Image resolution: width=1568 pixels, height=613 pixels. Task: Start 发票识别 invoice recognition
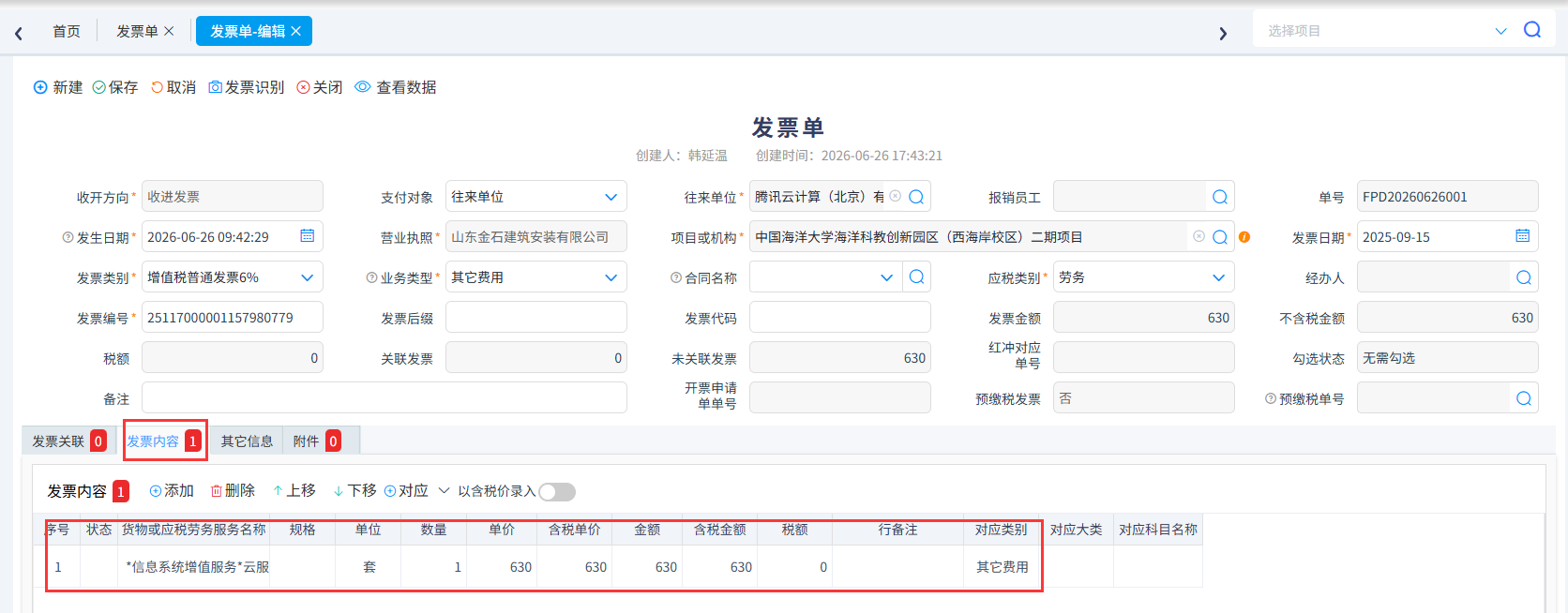coord(247,87)
